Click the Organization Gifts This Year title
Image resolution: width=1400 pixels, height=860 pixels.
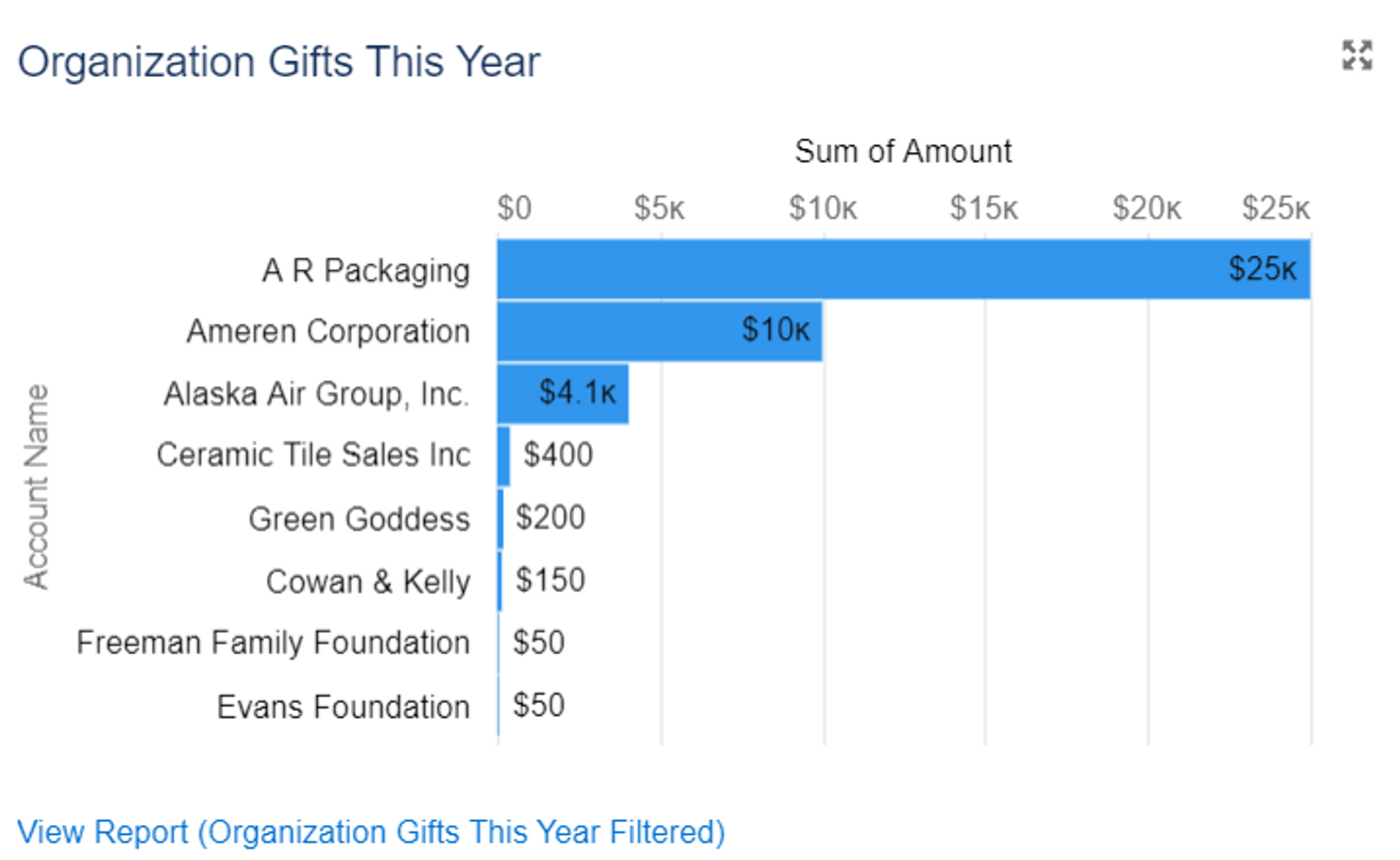(x=278, y=62)
